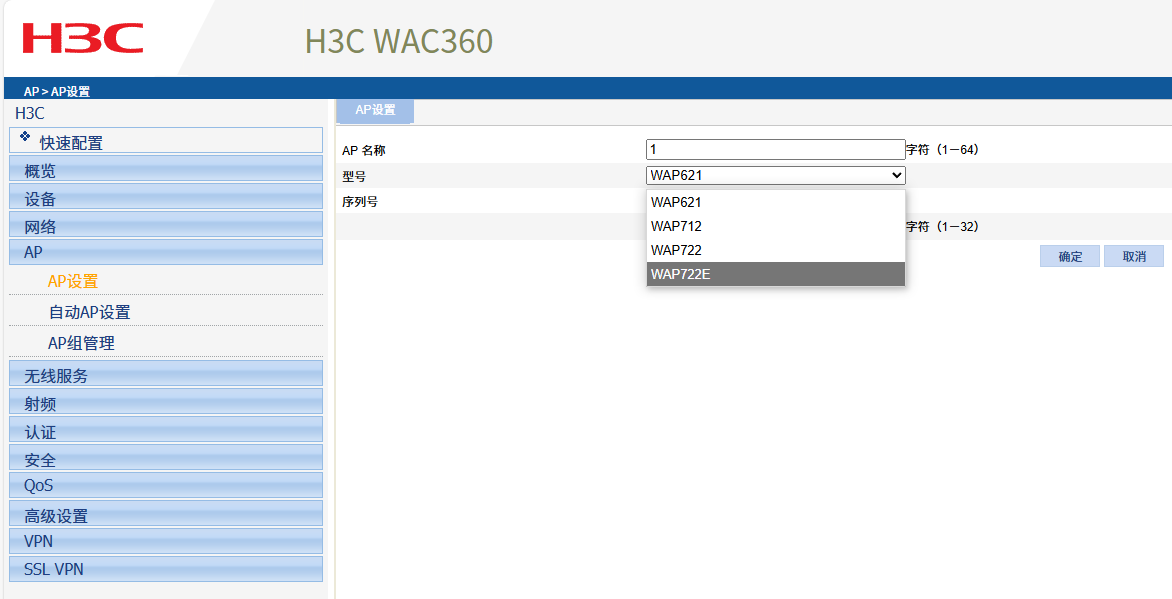The image size is (1172, 599).
Task: Click the diamond icon beside 快速配置
Action: point(25,137)
